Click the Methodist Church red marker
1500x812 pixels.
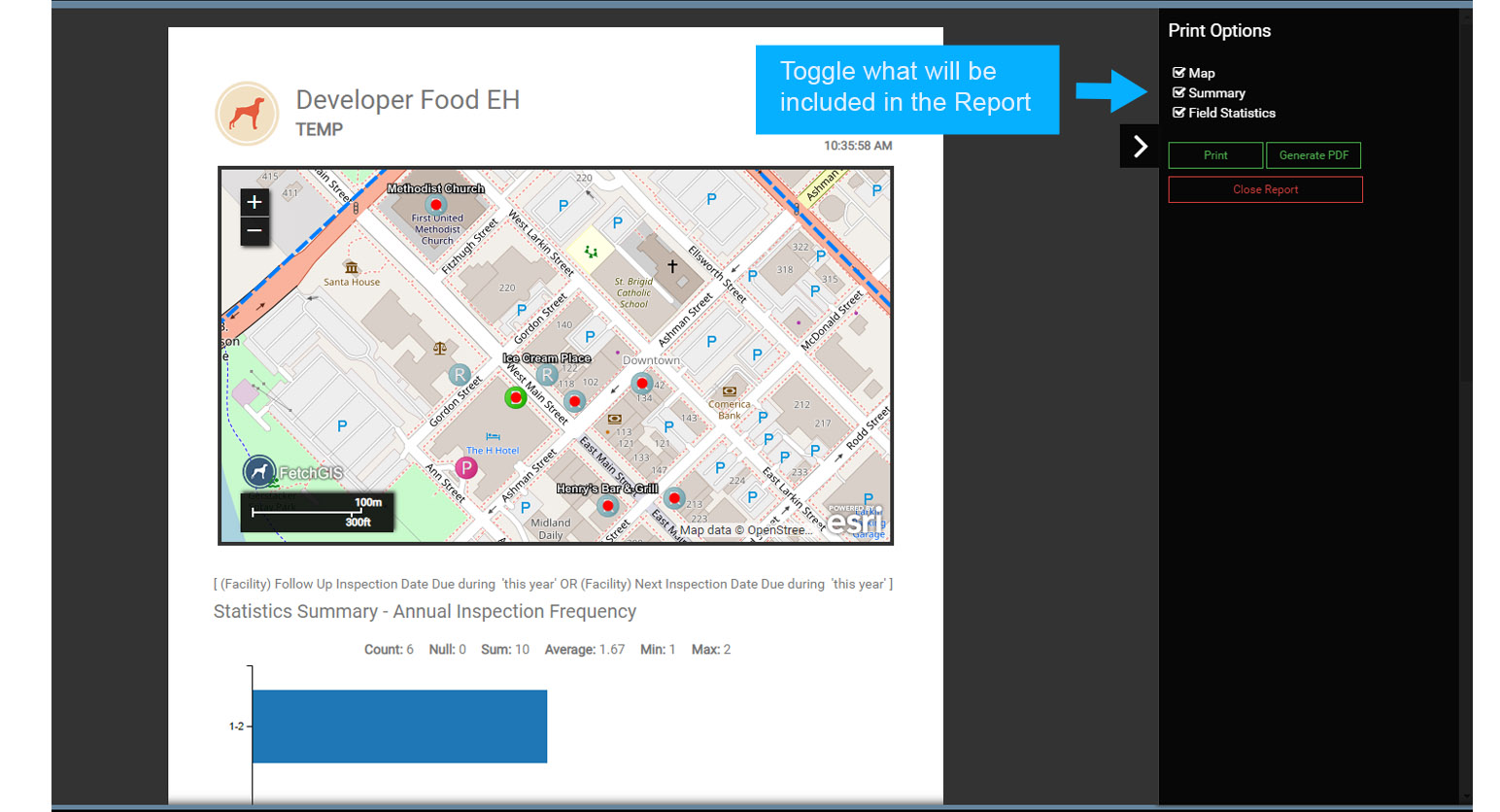pyautogui.click(x=436, y=205)
